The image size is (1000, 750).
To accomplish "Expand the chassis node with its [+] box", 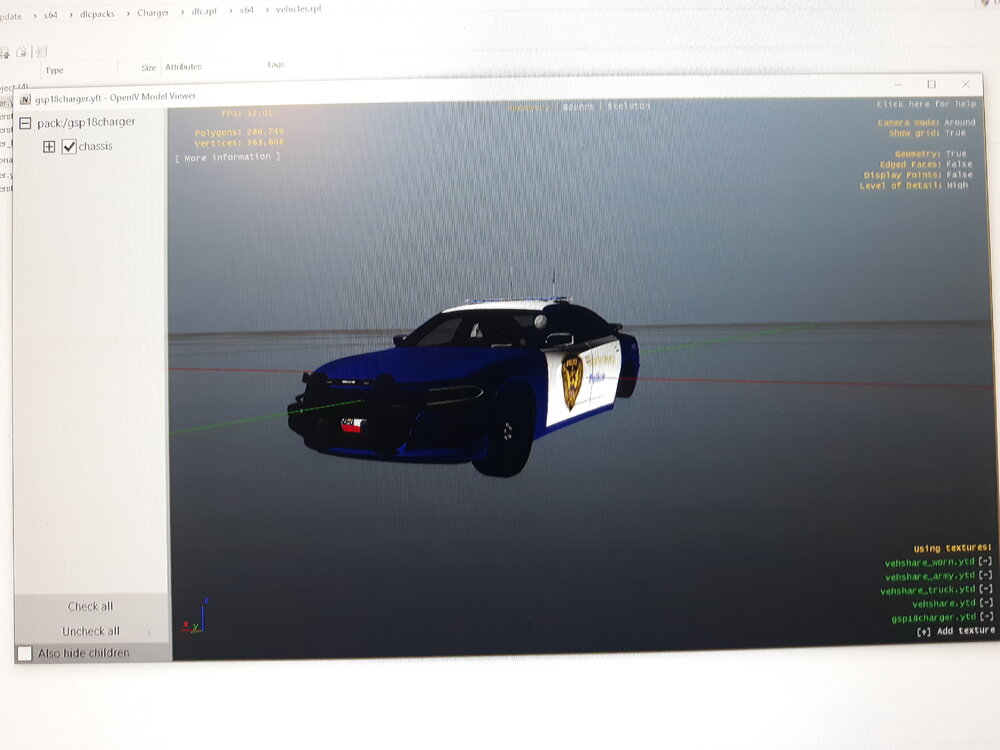I will click(48, 146).
